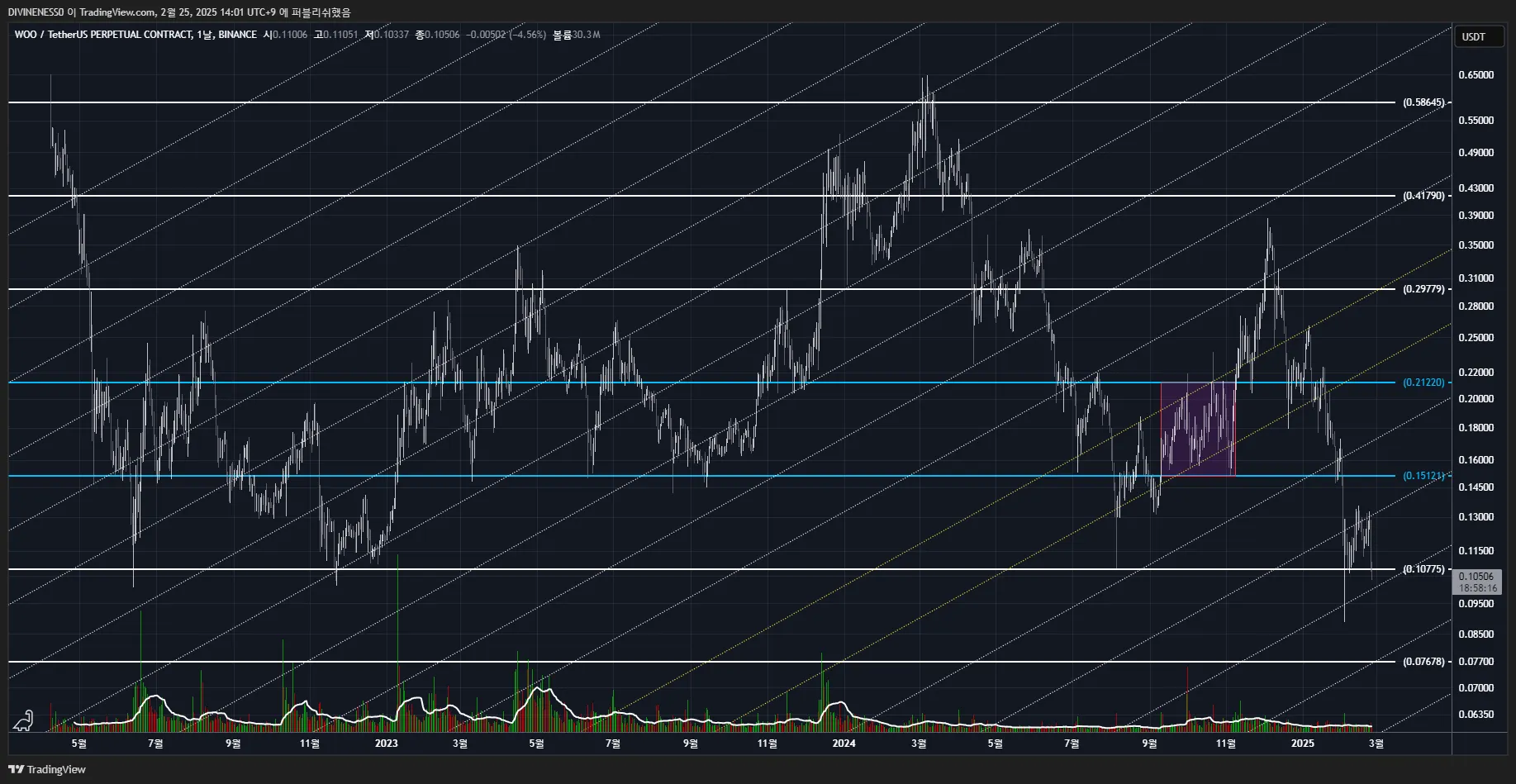This screenshot has height=784, width=1516.
Task: Click the 0.22000 price axis tick
Action: coord(1476,373)
